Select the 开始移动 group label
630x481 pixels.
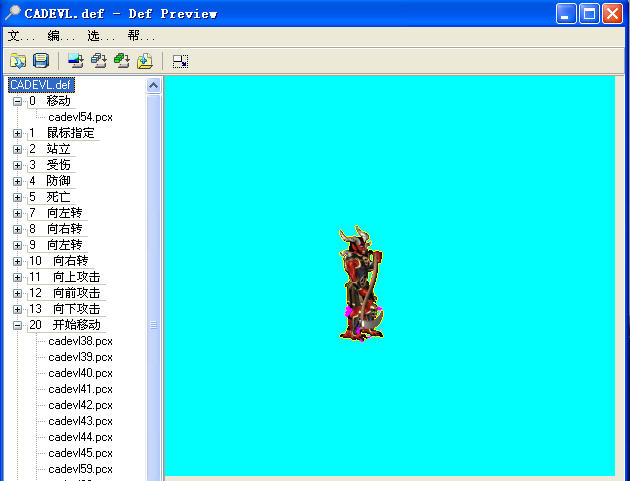tap(76, 325)
